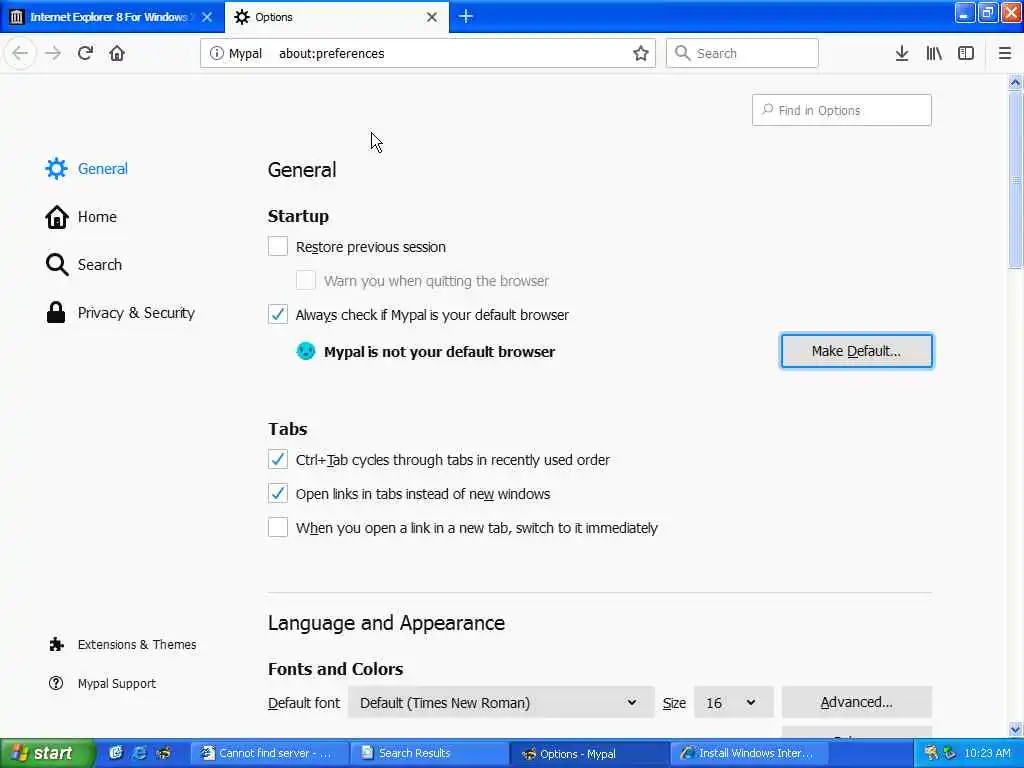Click the Mypal is not your default browser text
The width and height of the screenshot is (1024, 768).
(x=440, y=351)
